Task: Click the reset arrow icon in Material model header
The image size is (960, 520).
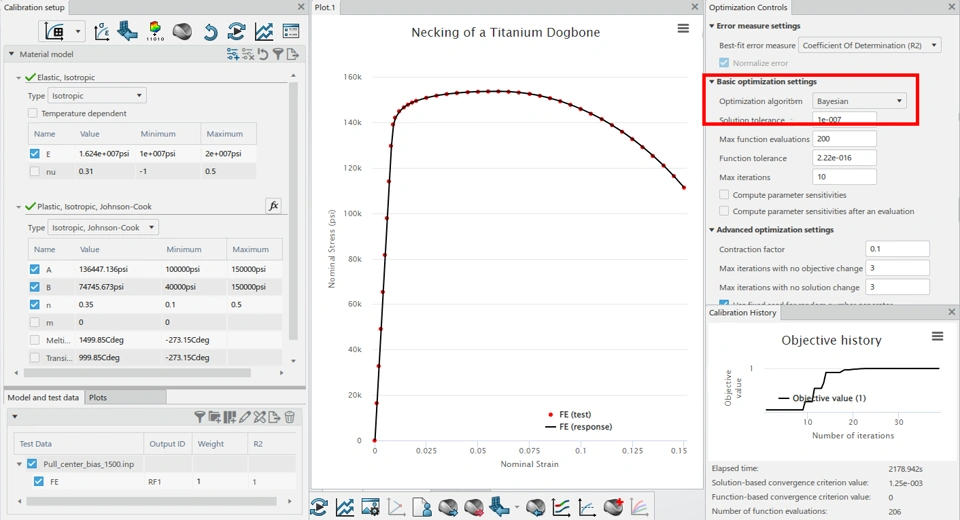Action: [x=263, y=55]
